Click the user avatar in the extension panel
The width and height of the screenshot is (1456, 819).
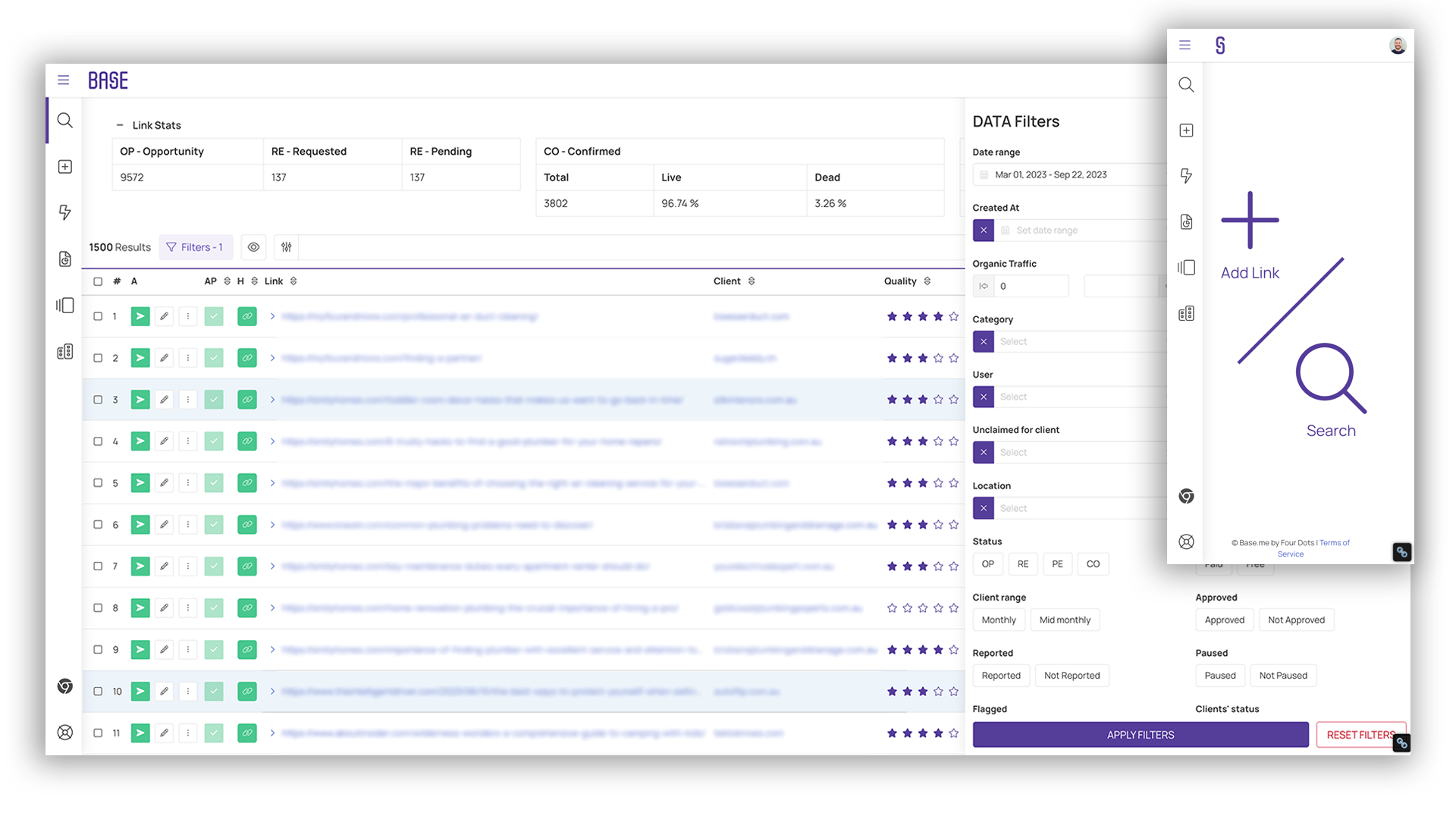[x=1399, y=45]
